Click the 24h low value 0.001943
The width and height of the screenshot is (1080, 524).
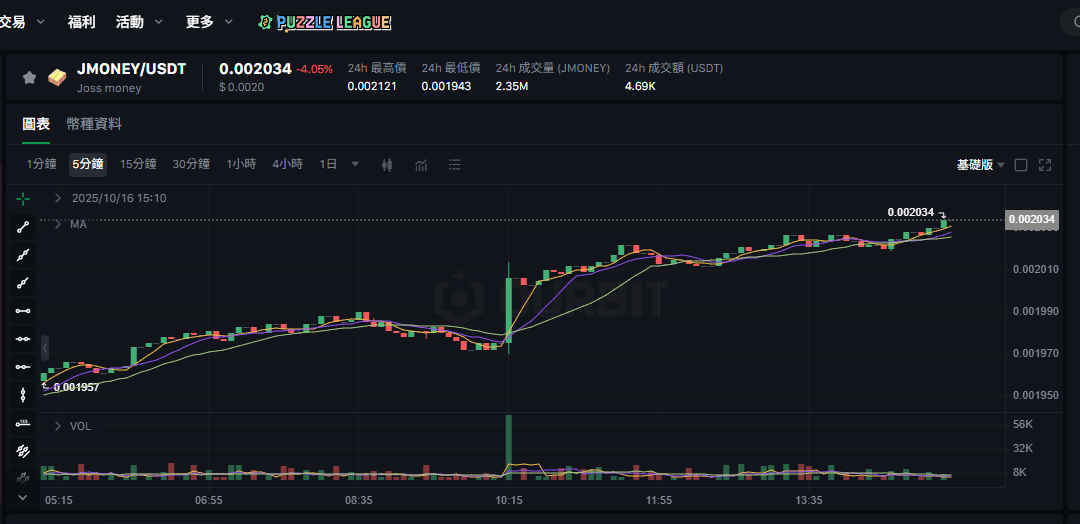[446, 87]
